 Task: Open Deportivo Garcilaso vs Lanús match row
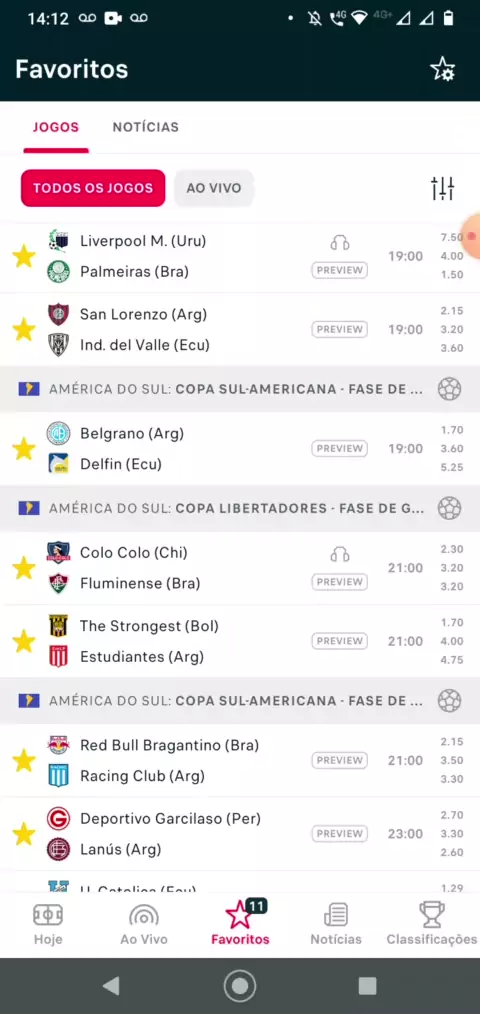tap(240, 834)
